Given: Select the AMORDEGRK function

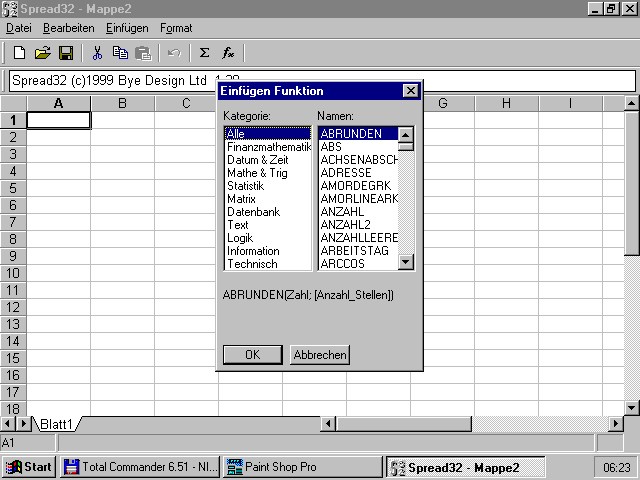Looking at the screenshot, I should pyautogui.click(x=358, y=186).
